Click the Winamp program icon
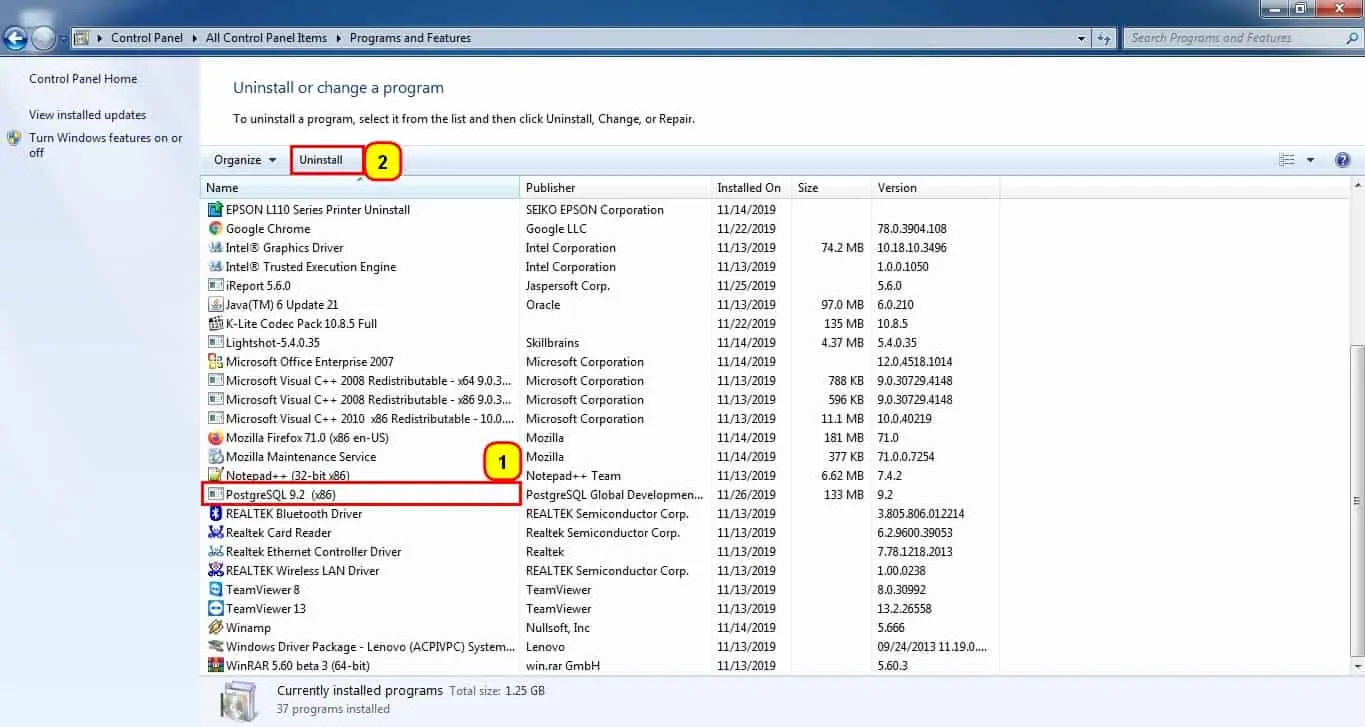1365x727 pixels. click(x=215, y=628)
